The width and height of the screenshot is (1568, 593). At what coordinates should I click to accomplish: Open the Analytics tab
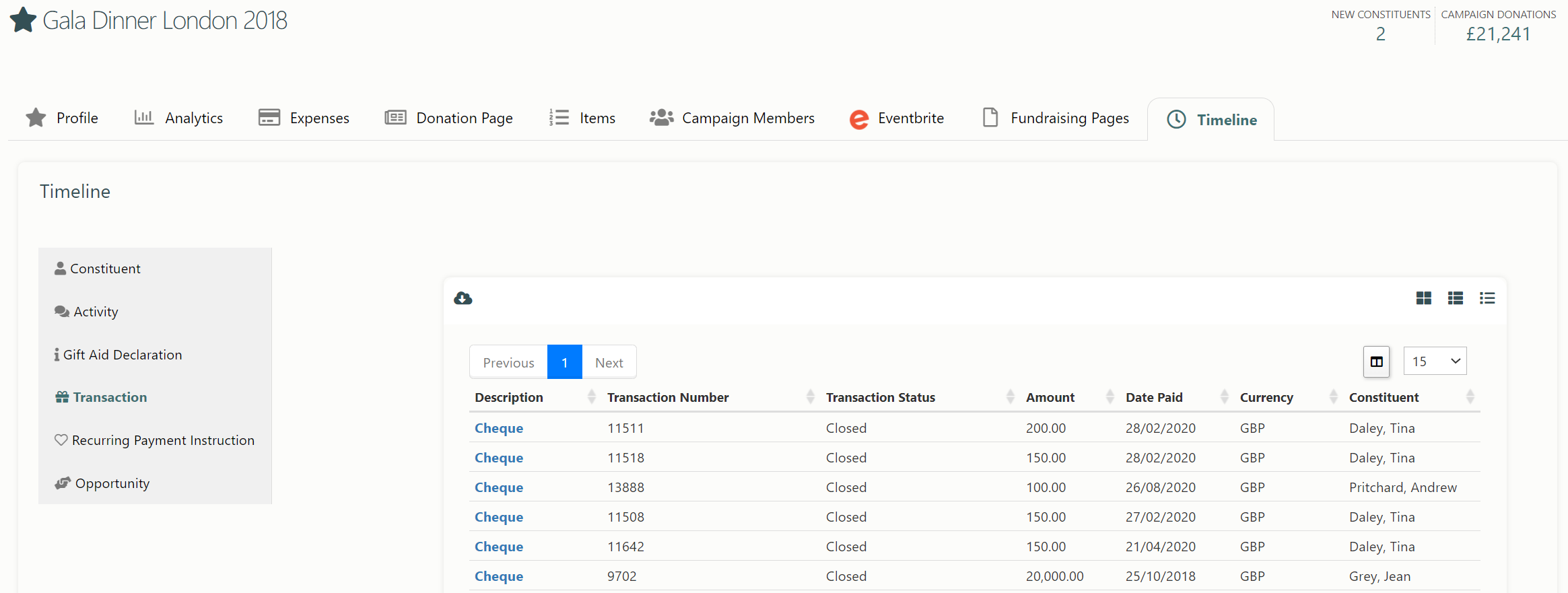coord(178,118)
